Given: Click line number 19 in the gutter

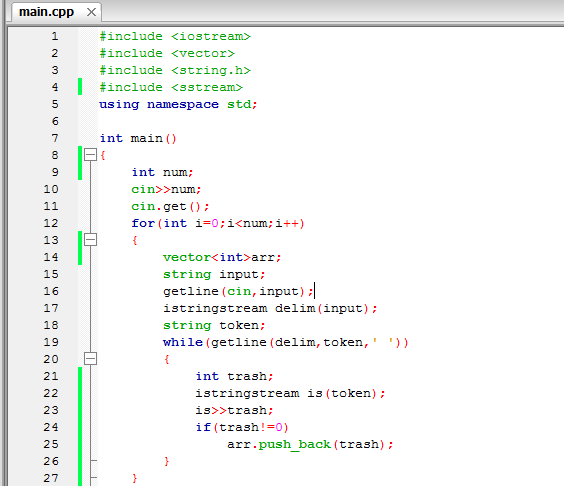Looking at the screenshot, I should (51, 342).
